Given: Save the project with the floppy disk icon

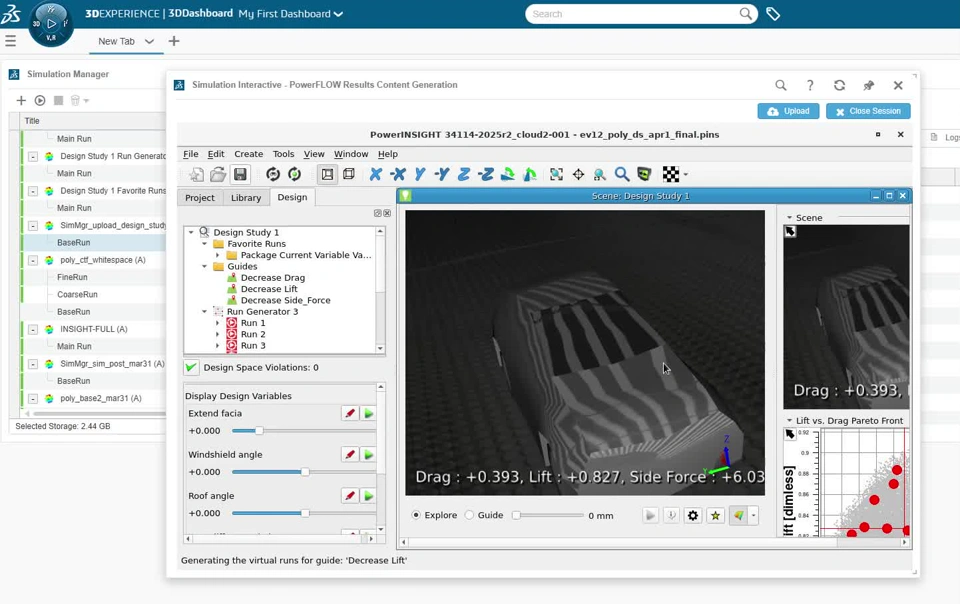Looking at the screenshot, I should tap(240, 174).
